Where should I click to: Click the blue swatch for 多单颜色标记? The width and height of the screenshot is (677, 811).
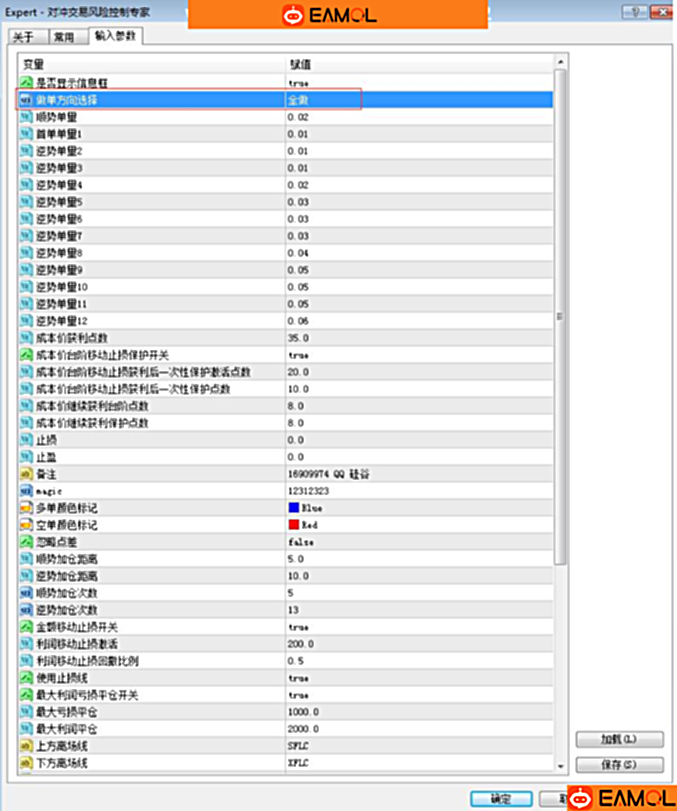(x=294, y=507)
